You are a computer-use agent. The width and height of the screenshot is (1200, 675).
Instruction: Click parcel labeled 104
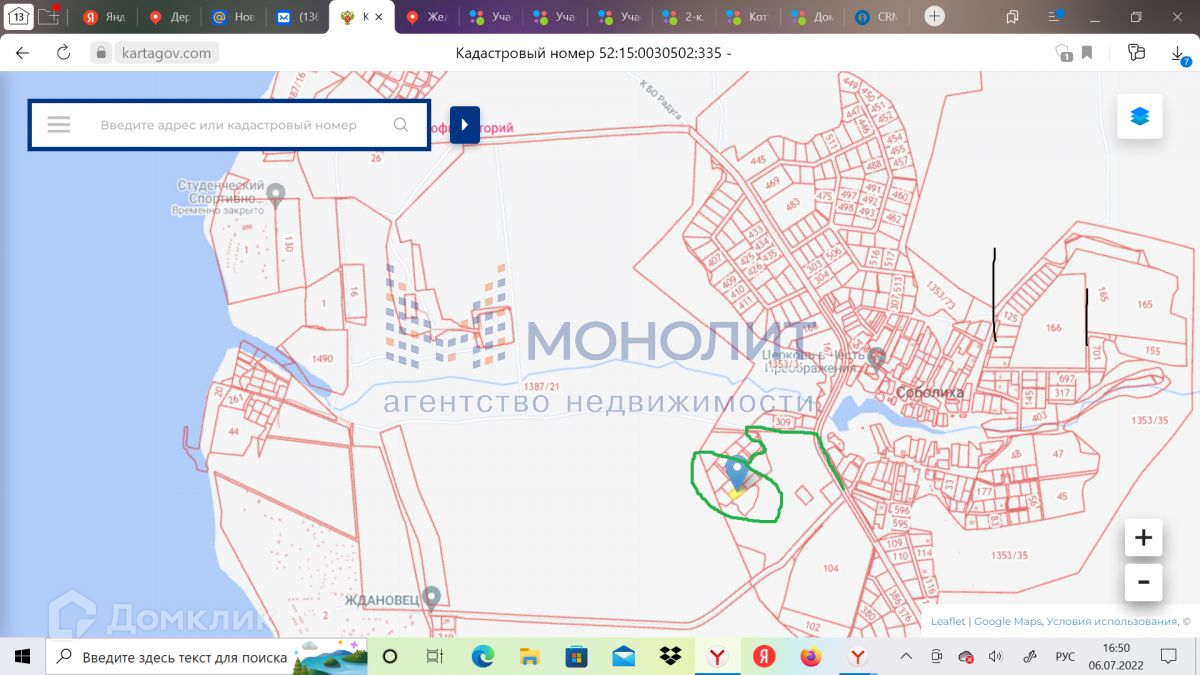tap(831, 567)
